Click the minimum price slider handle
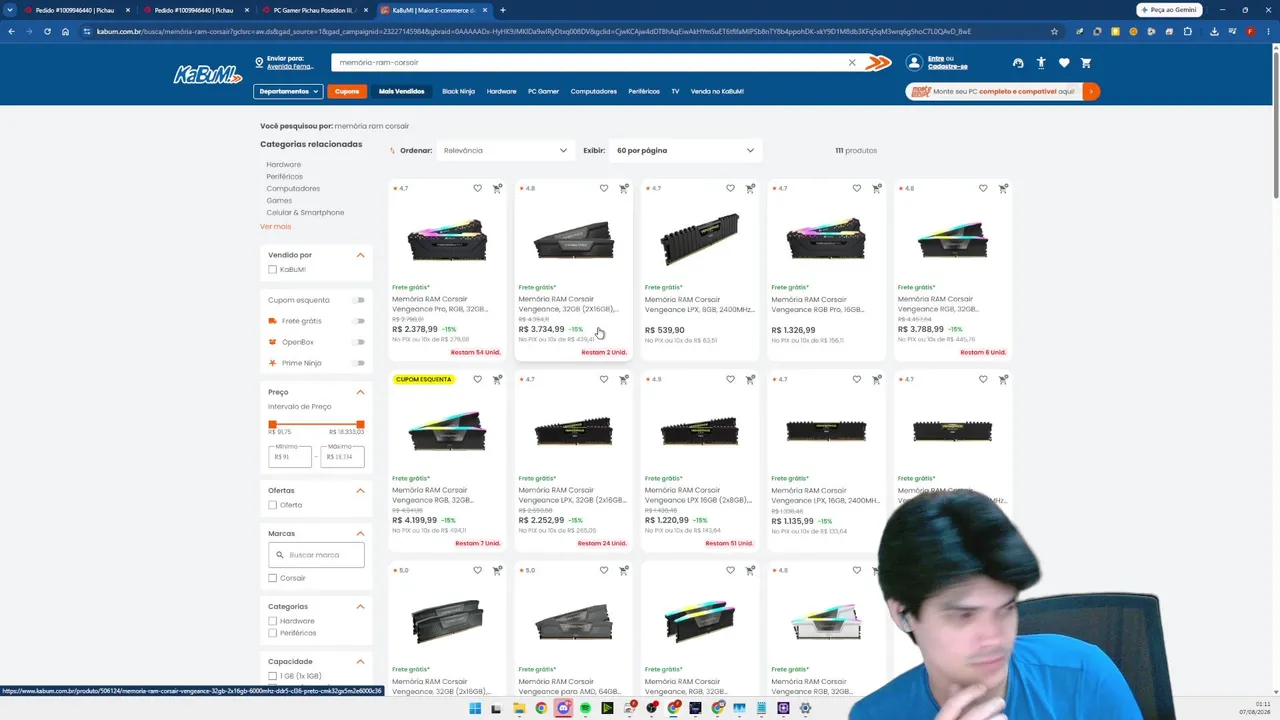The width and height of the screenshot is (1280, 720). click(272, 425)
